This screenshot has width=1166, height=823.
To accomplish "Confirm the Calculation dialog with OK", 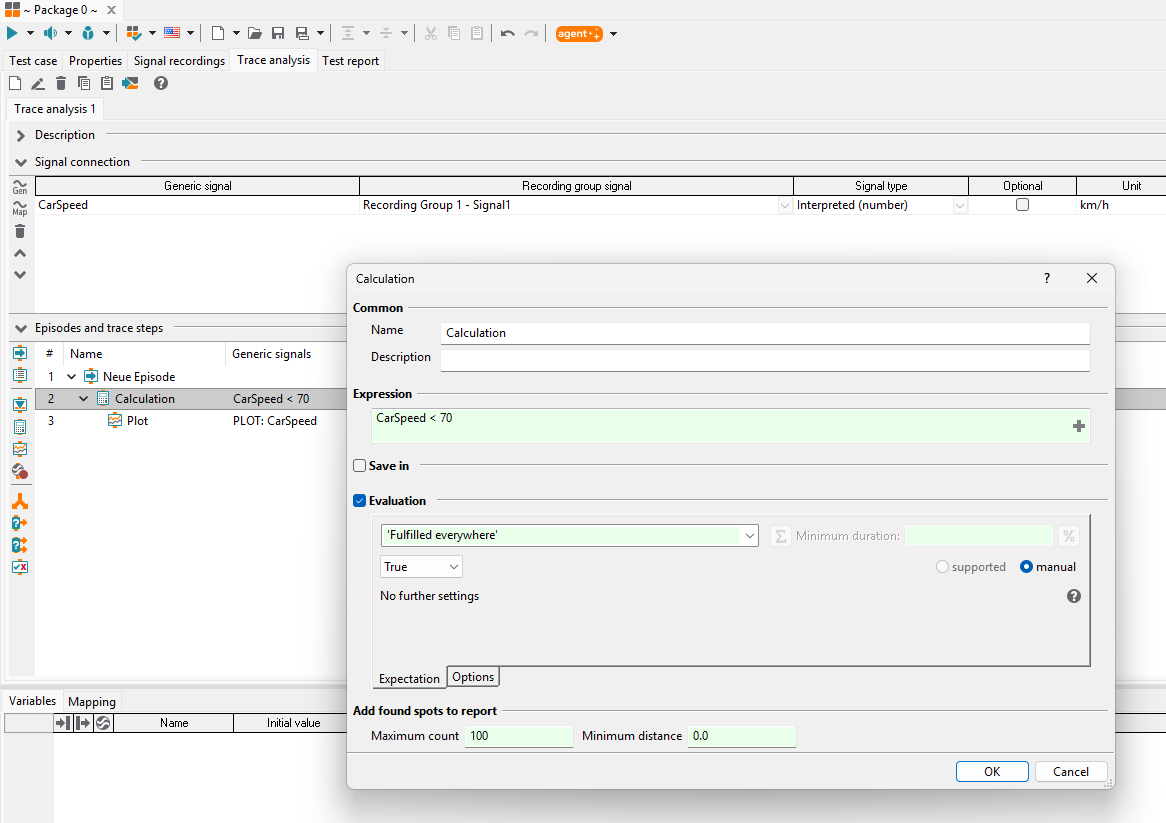I will [992, 772].
